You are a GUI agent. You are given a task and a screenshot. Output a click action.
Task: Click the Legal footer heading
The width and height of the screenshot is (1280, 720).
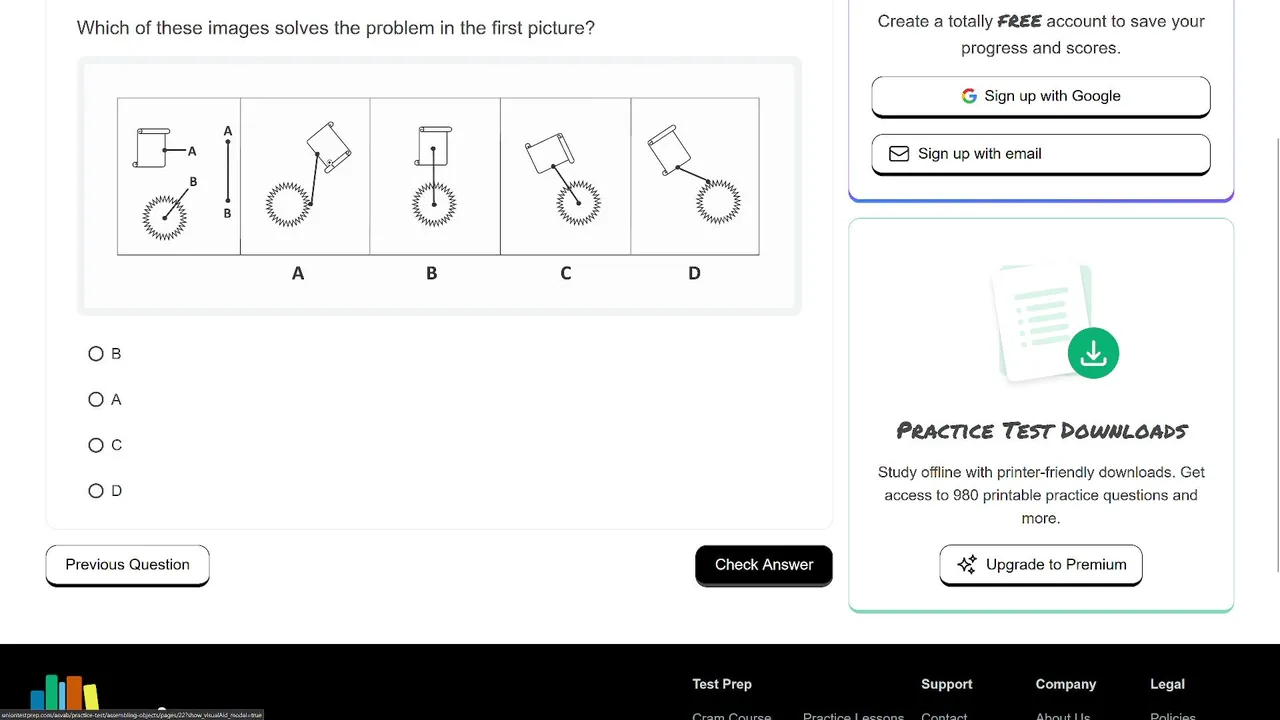[x=1167, y=684]
